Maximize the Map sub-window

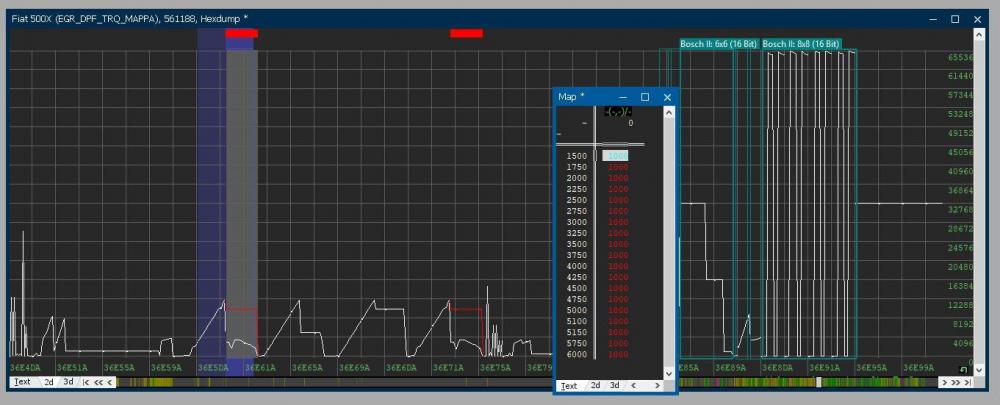pyautogui.click(x=645, y=97)
